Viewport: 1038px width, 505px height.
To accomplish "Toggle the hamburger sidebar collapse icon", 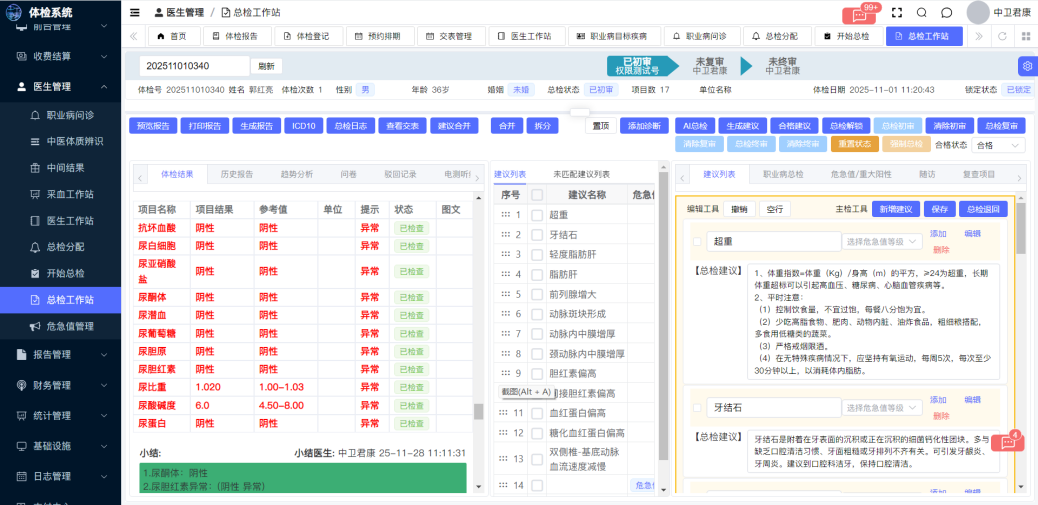I will point(135,12).
